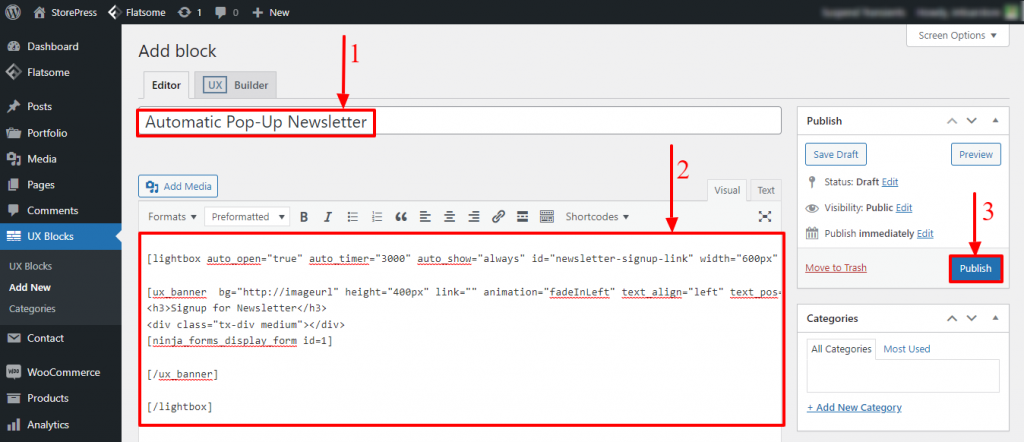Click Add New submenu item

(x=30, y=287)
